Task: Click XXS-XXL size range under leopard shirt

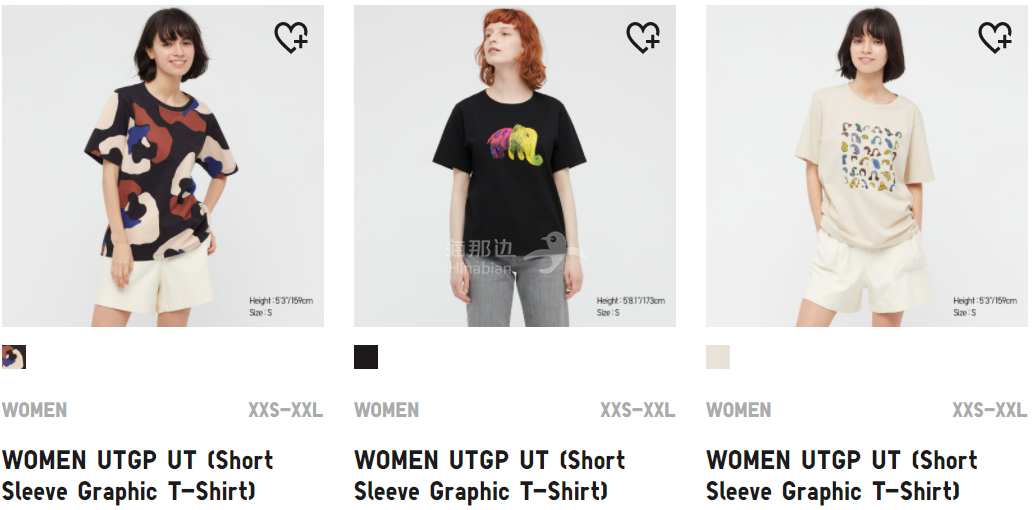Action: [285, 411]
